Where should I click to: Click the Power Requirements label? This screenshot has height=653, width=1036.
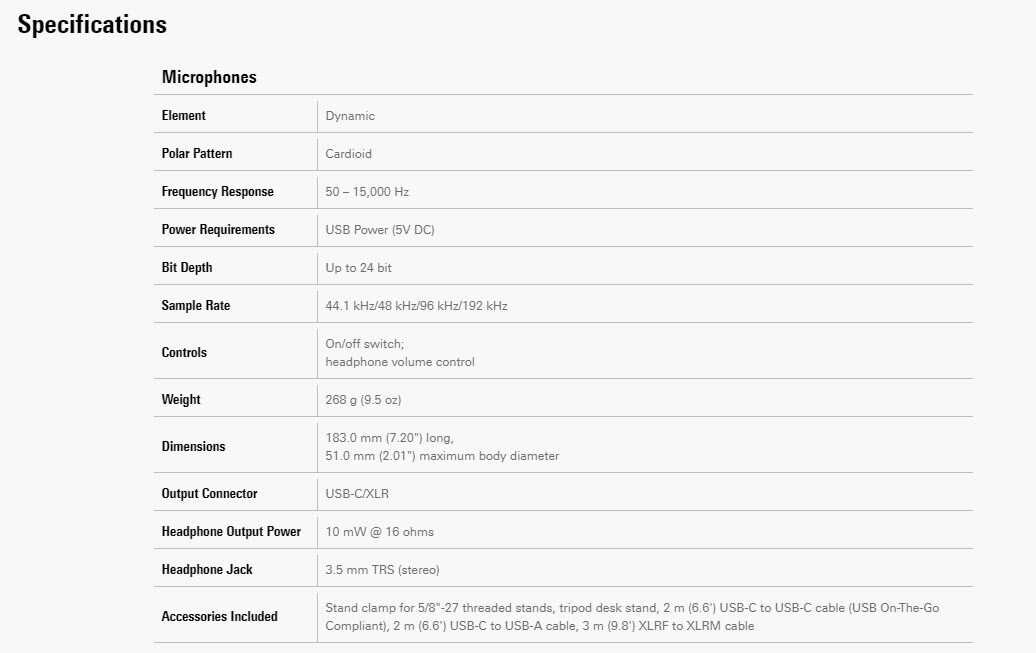click(218, 230)
